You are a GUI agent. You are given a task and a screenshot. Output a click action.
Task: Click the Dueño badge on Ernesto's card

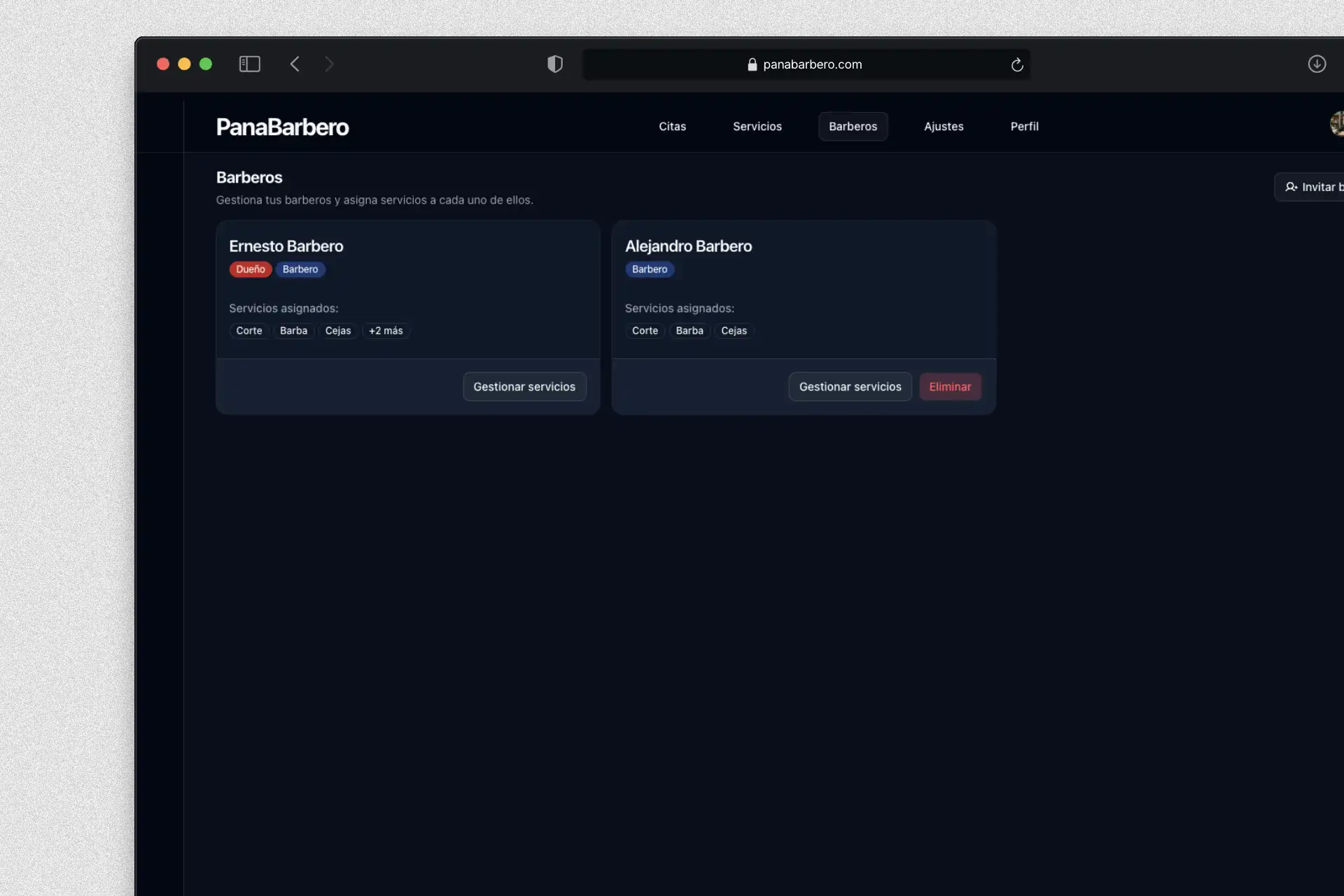click(251, 269)
